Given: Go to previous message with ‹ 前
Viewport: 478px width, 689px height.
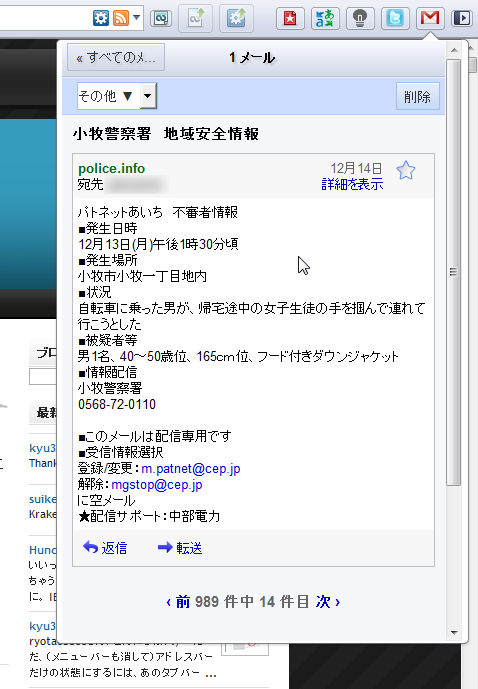Looking at the screenshot, I should 178,602.
